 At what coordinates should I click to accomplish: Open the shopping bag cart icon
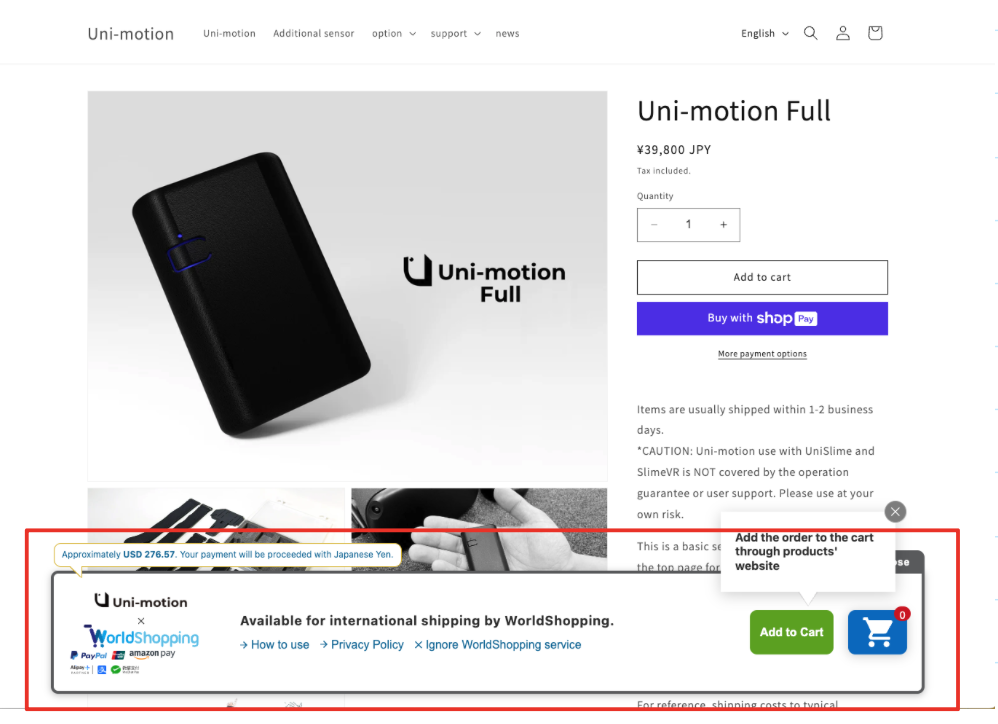pyautogui.click(x=875, y=33)
